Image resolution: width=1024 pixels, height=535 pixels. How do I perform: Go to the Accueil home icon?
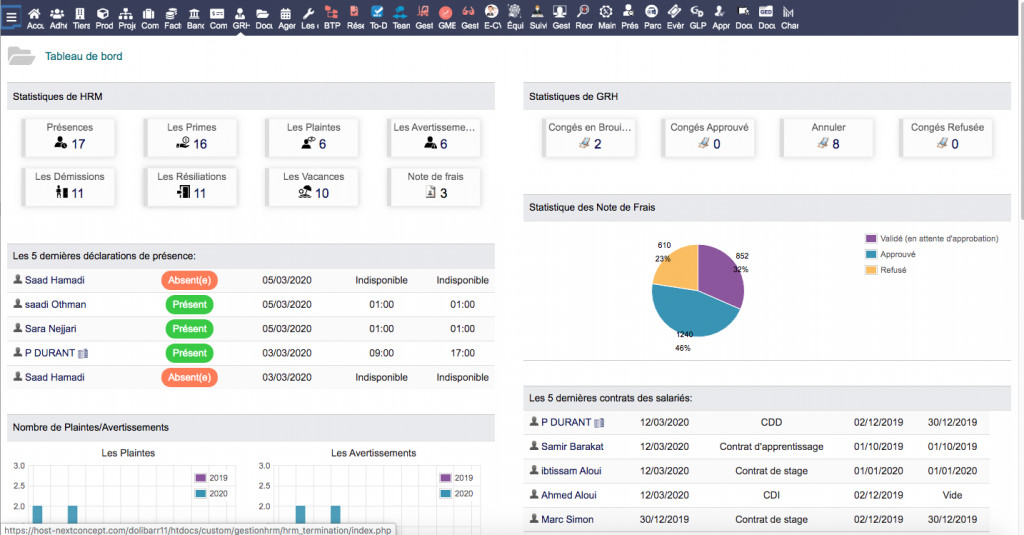(x=35, y=17)
